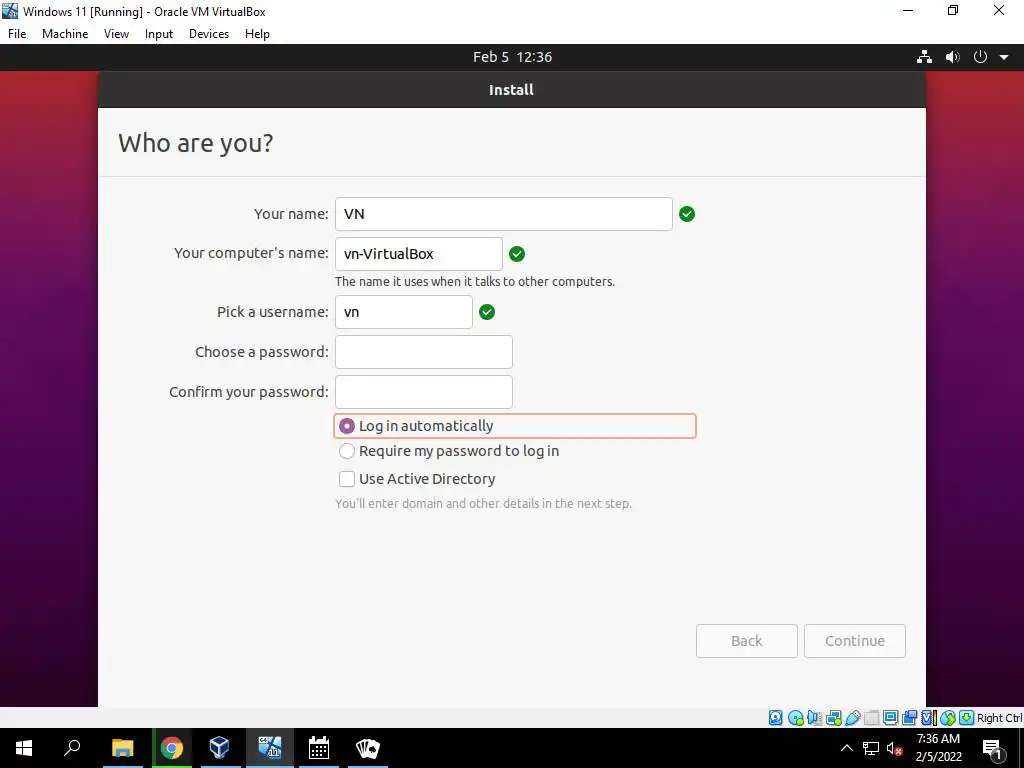
Task: Expand the Ubuntu system menu dropdown arrow
Action: pos(1004,57)
